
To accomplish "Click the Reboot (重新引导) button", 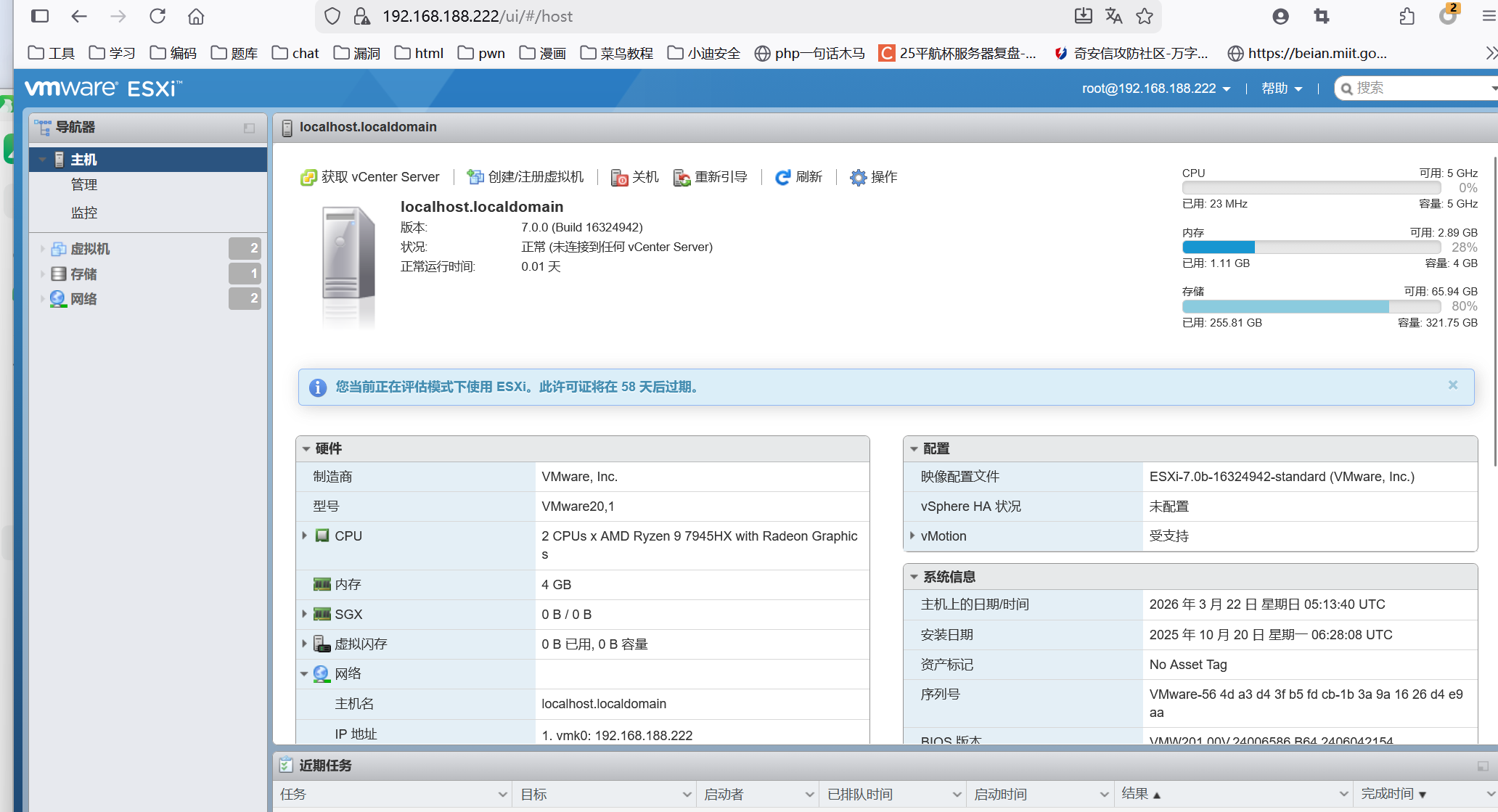I will pos(711,177).
